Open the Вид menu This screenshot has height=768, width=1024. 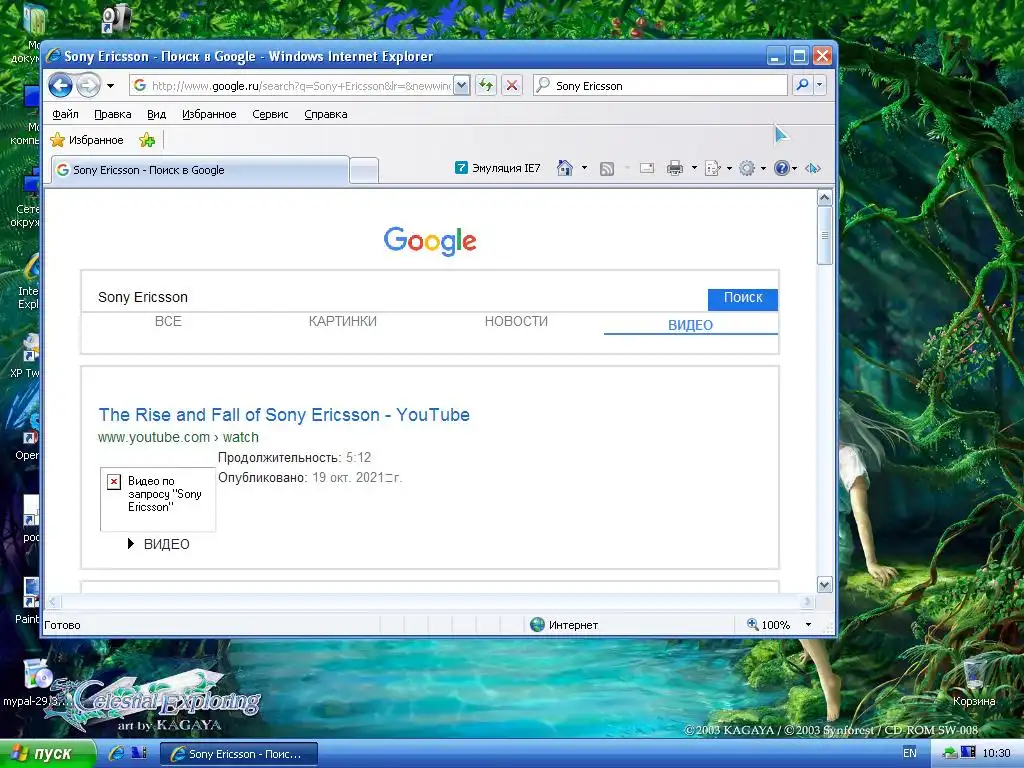[156, 114]
